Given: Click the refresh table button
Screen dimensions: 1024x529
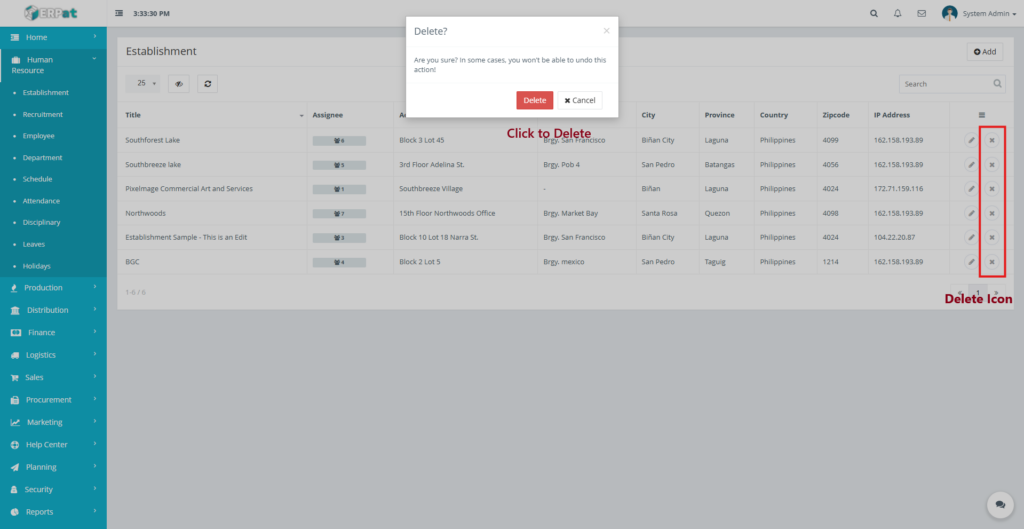Looking at the screenshot, I should 208,84.
